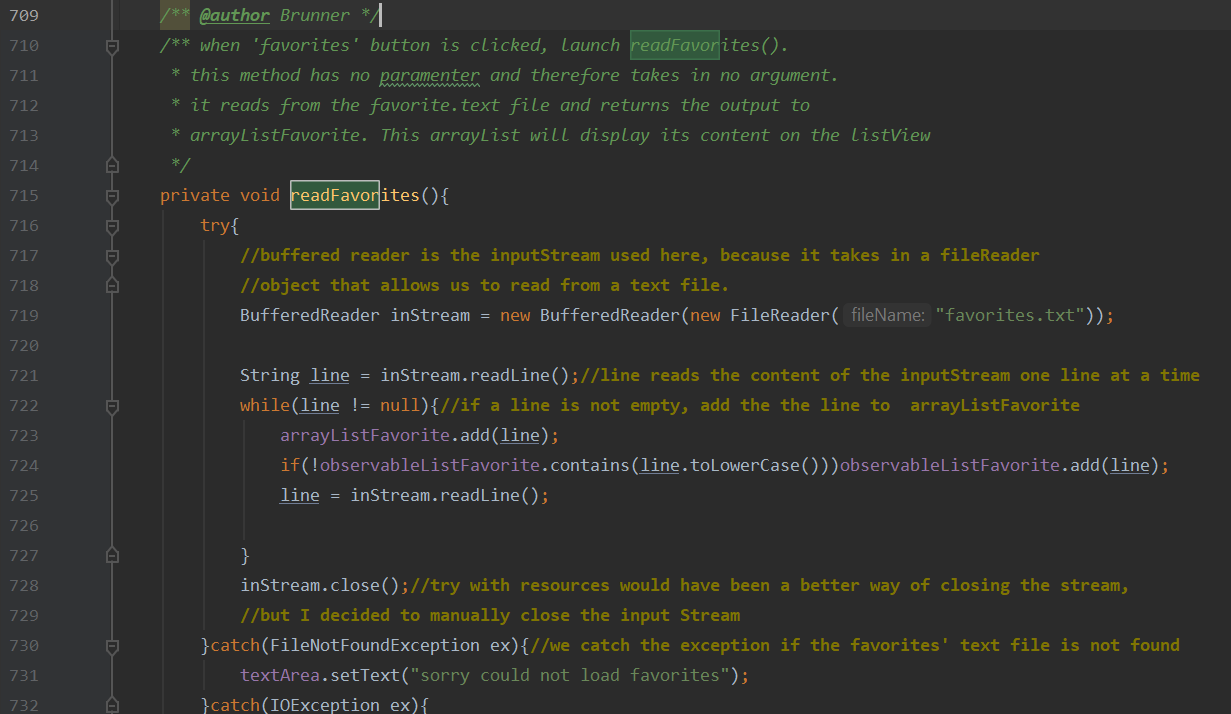The image size is (1231, 714).
Task: Click the while loop fold end marker on line 727
Action: click(x=112, y=555)
